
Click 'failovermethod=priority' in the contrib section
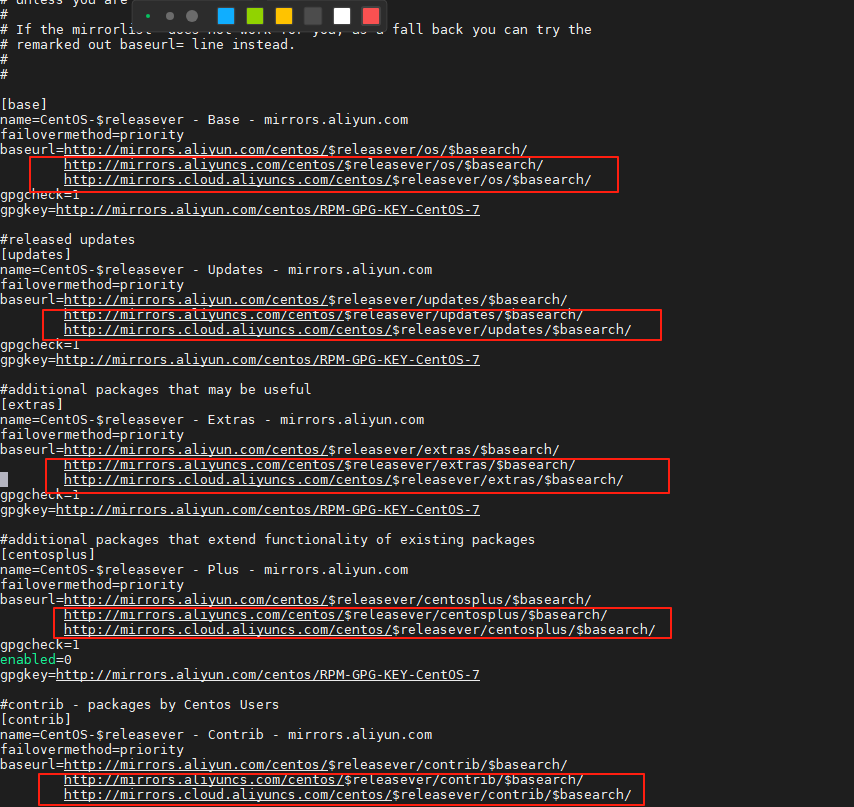point(92,750)
